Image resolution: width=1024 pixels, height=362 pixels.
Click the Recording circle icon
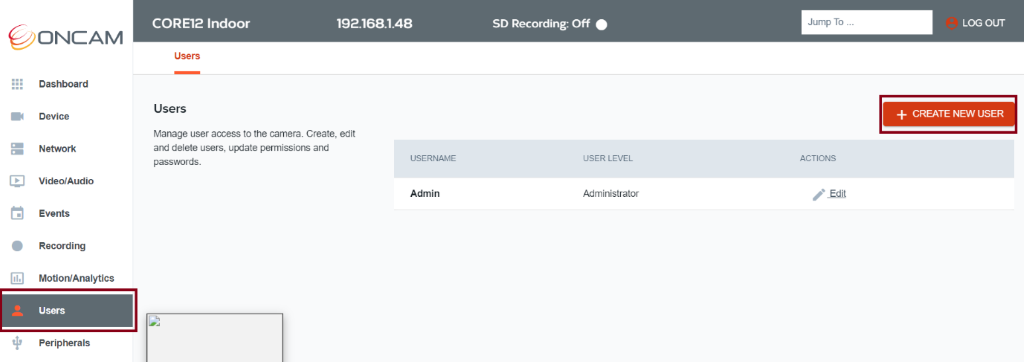(18, 246)
